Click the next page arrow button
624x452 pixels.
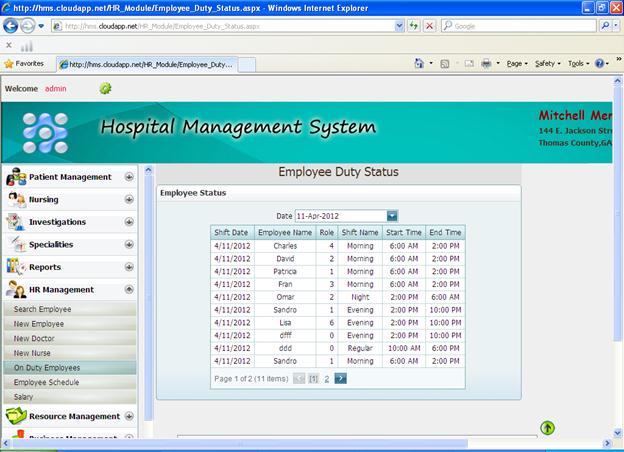pos(341,379)
